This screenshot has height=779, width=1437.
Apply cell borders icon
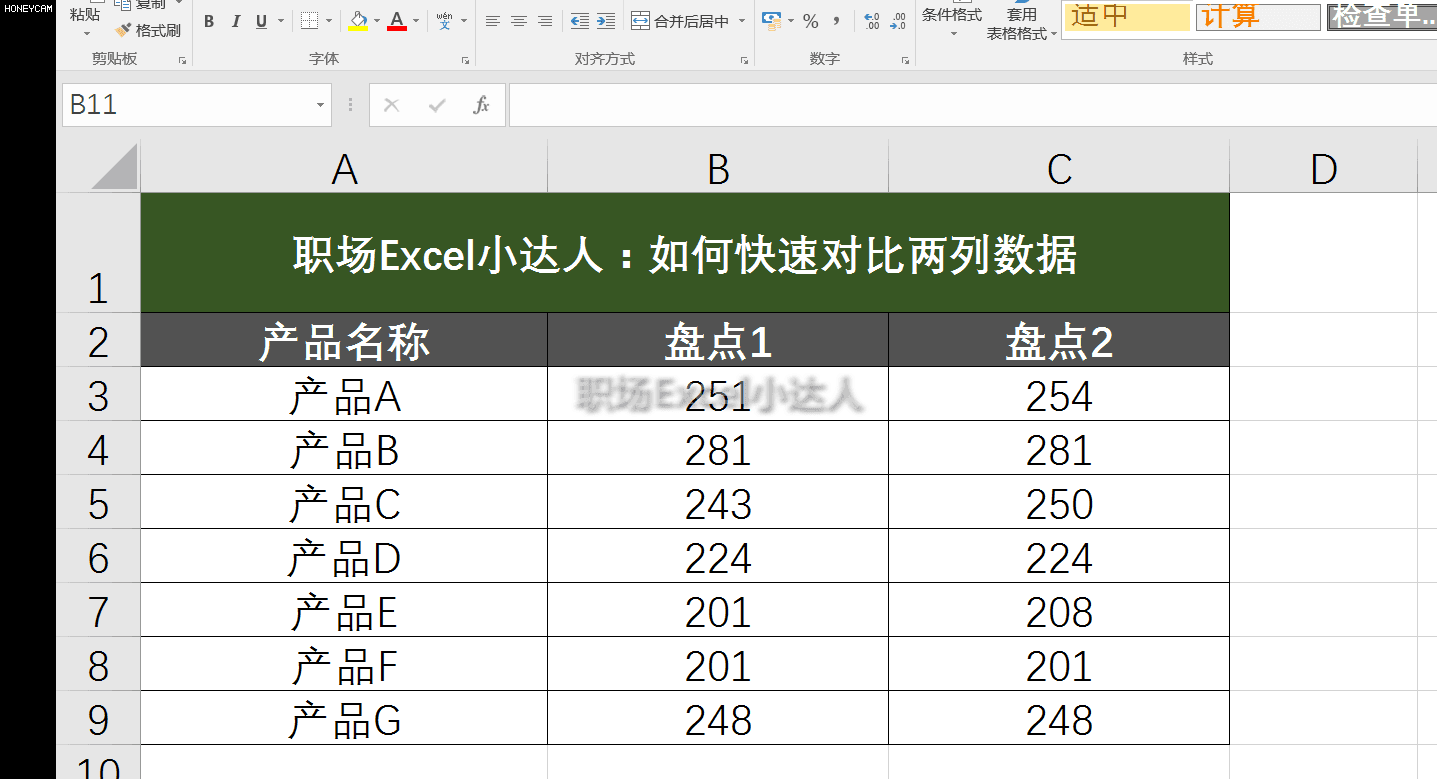coord(309,21)
